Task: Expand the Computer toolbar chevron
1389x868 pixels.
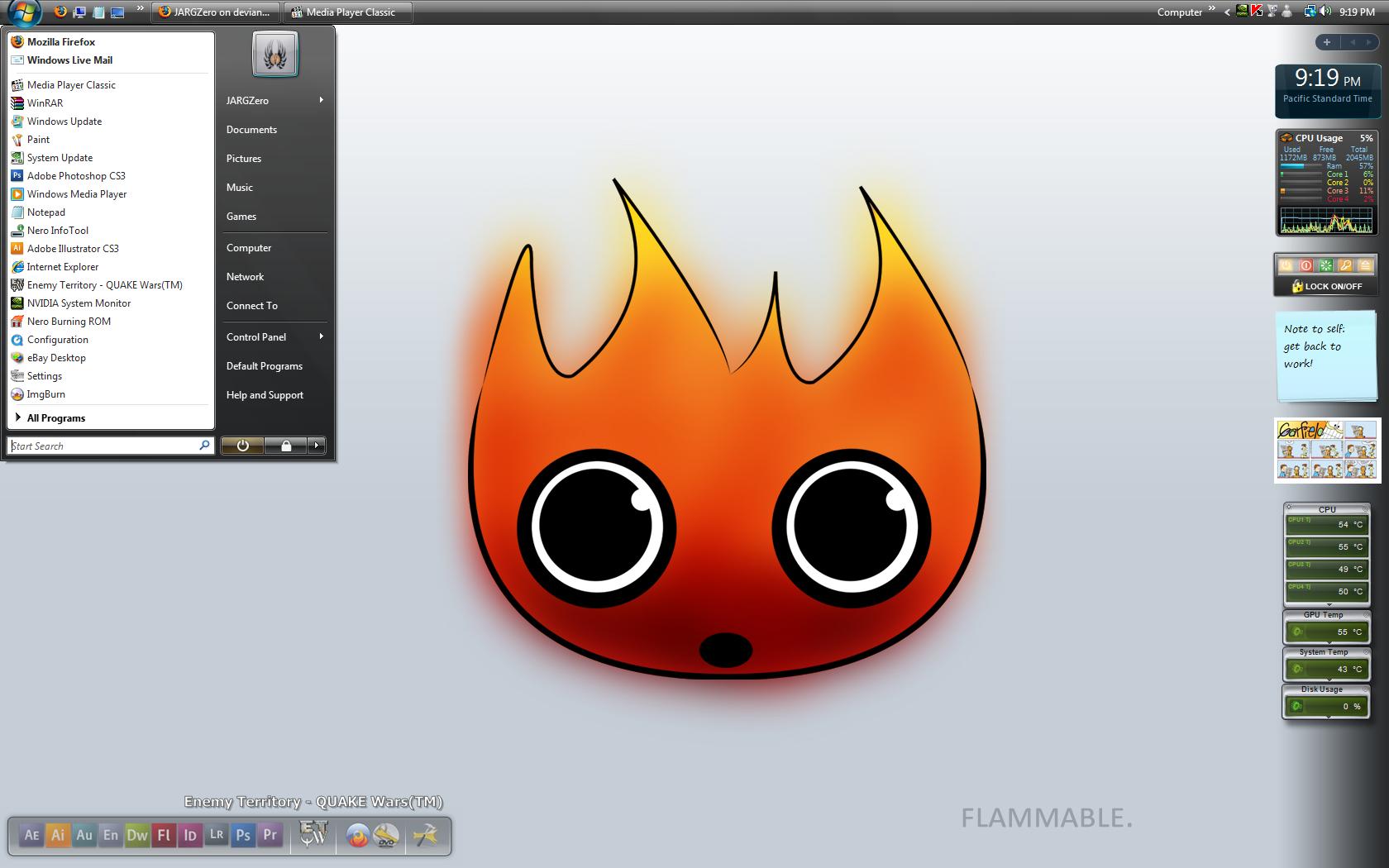Action: [1212, 8]
